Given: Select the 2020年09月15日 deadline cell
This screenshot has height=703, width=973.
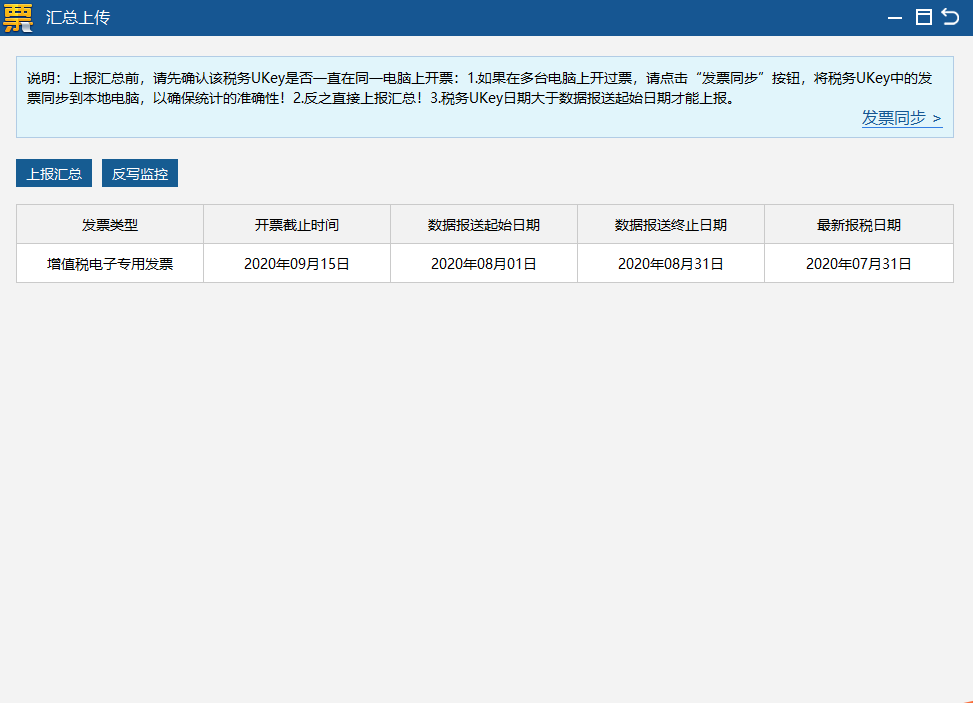Looking at the screenshot, I should click(x=296, y=263).
